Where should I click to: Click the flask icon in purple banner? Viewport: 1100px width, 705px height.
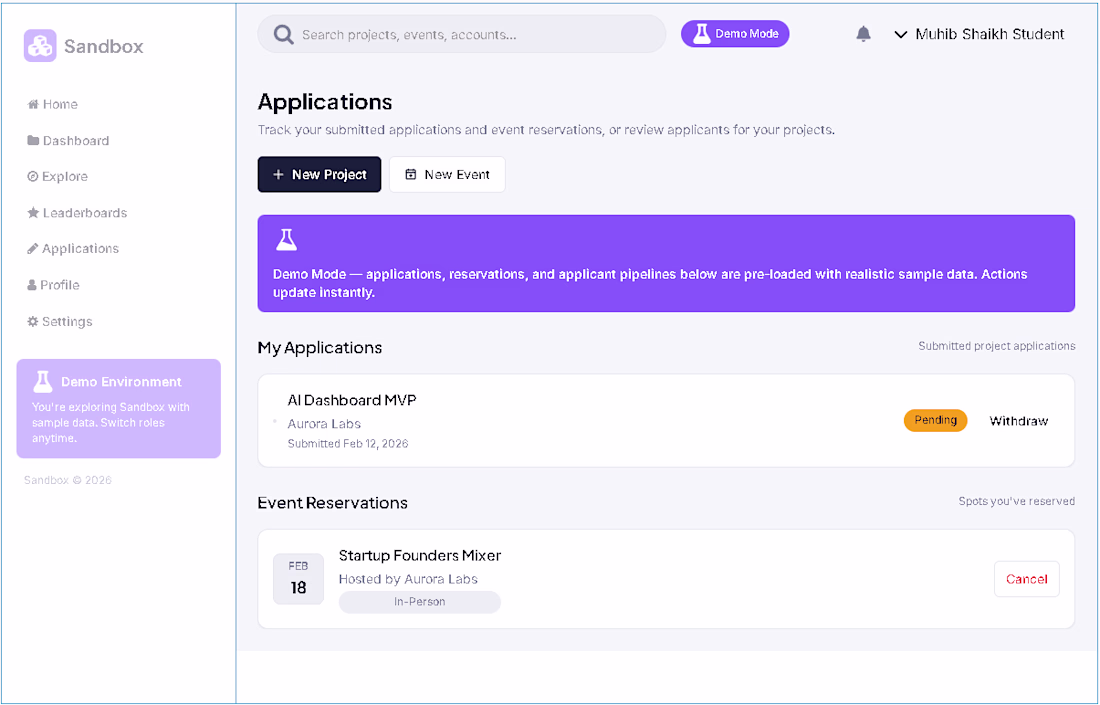(x=286, y=240)
